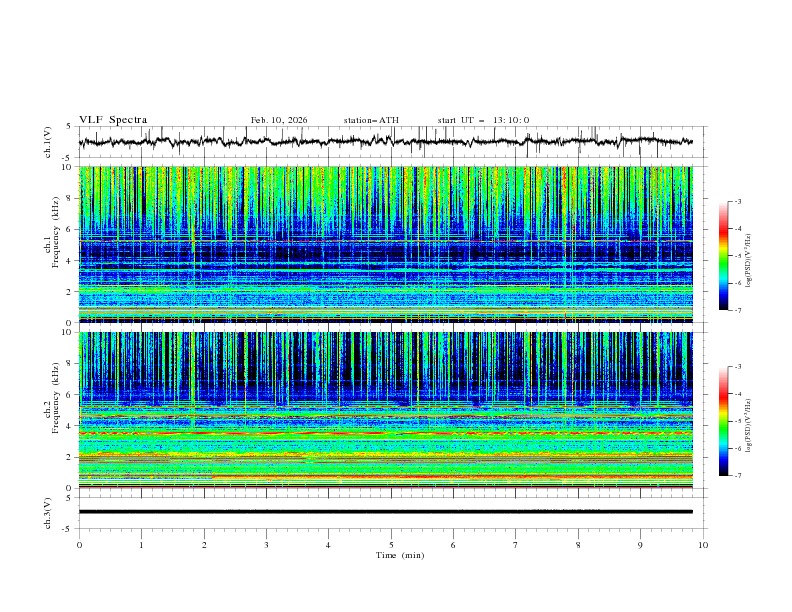Click the ch.1 'Frequency (kHz)' axis label
Image resolution: width=792 pixels, height=612 pixels.
click(x=55, y=233)
